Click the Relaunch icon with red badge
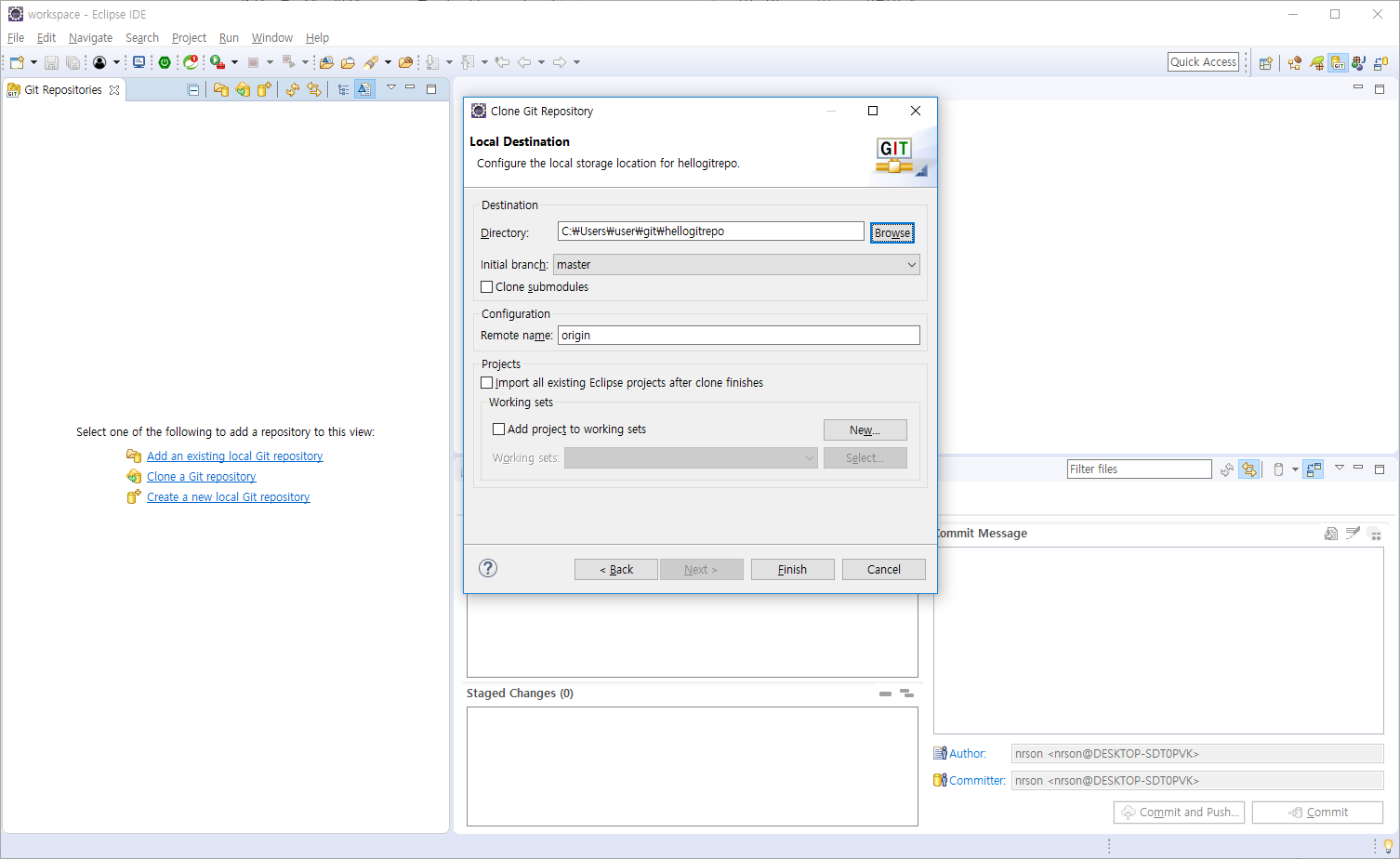This screenshot has width=1400, height=859. click(x=191, y=62)
